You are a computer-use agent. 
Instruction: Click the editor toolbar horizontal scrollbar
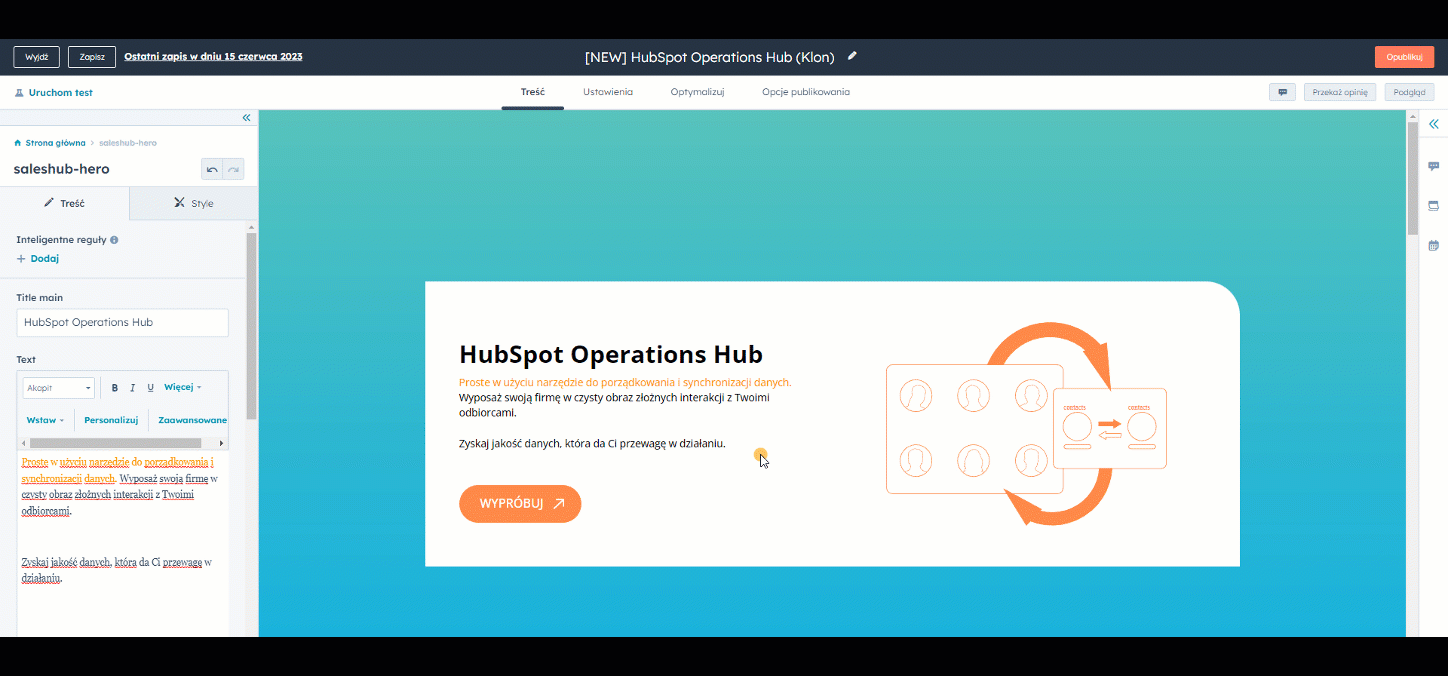tap(115, 442)
